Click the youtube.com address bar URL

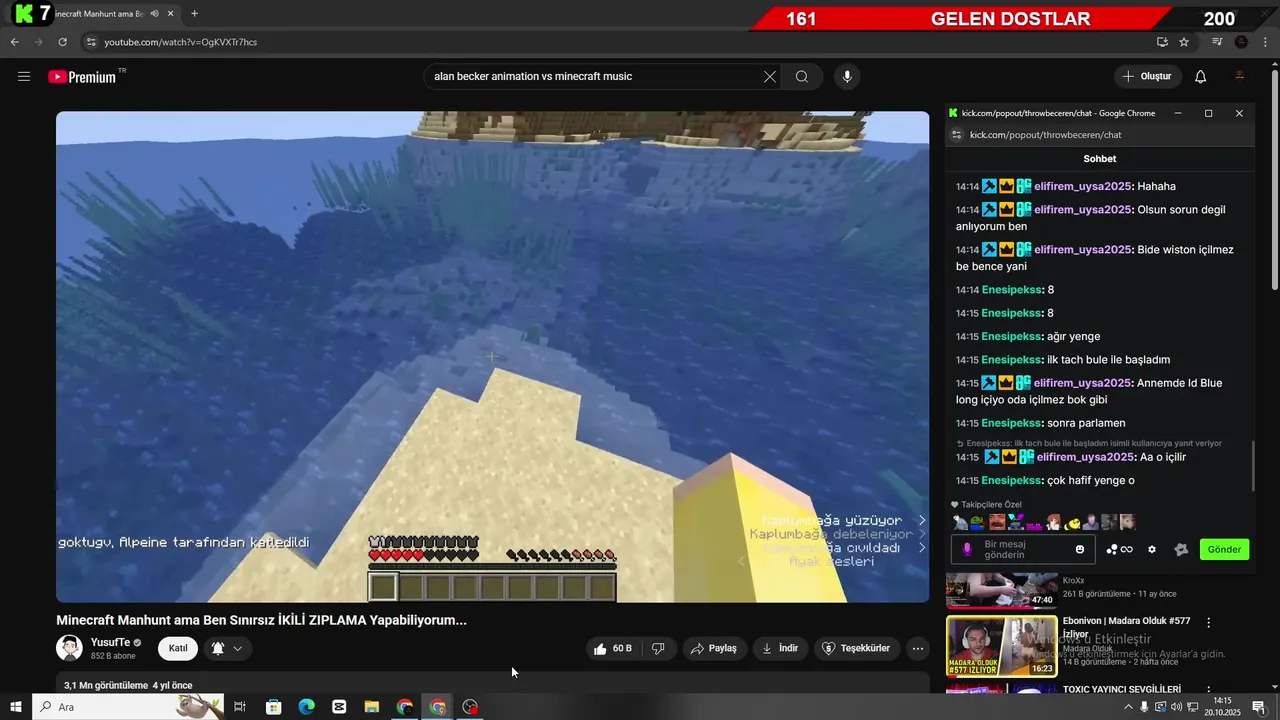coord(181,42)
